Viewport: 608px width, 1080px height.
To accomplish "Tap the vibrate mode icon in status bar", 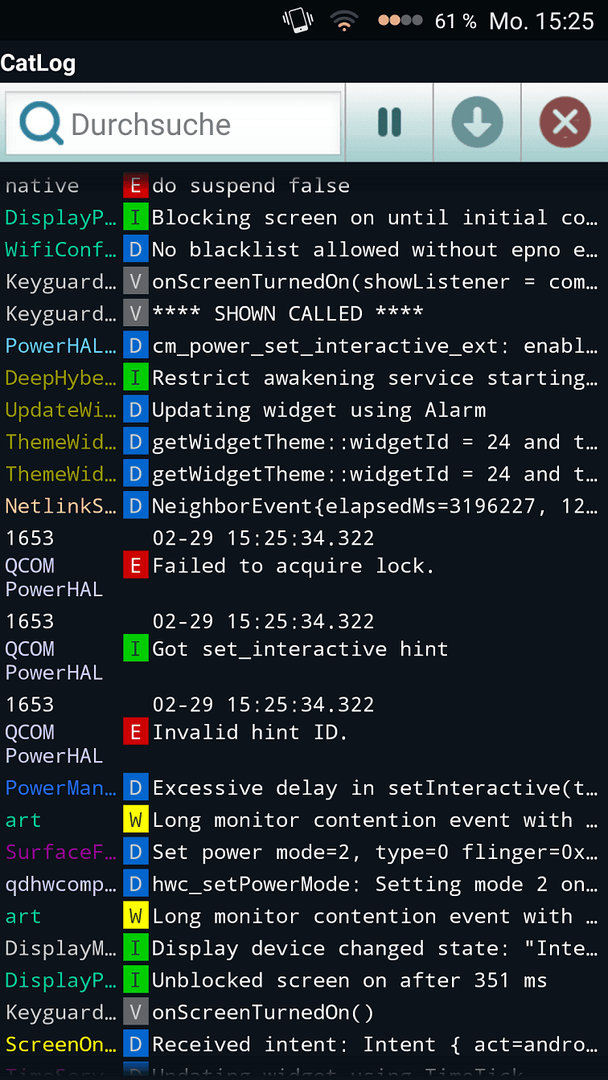I will click(297, 21).
